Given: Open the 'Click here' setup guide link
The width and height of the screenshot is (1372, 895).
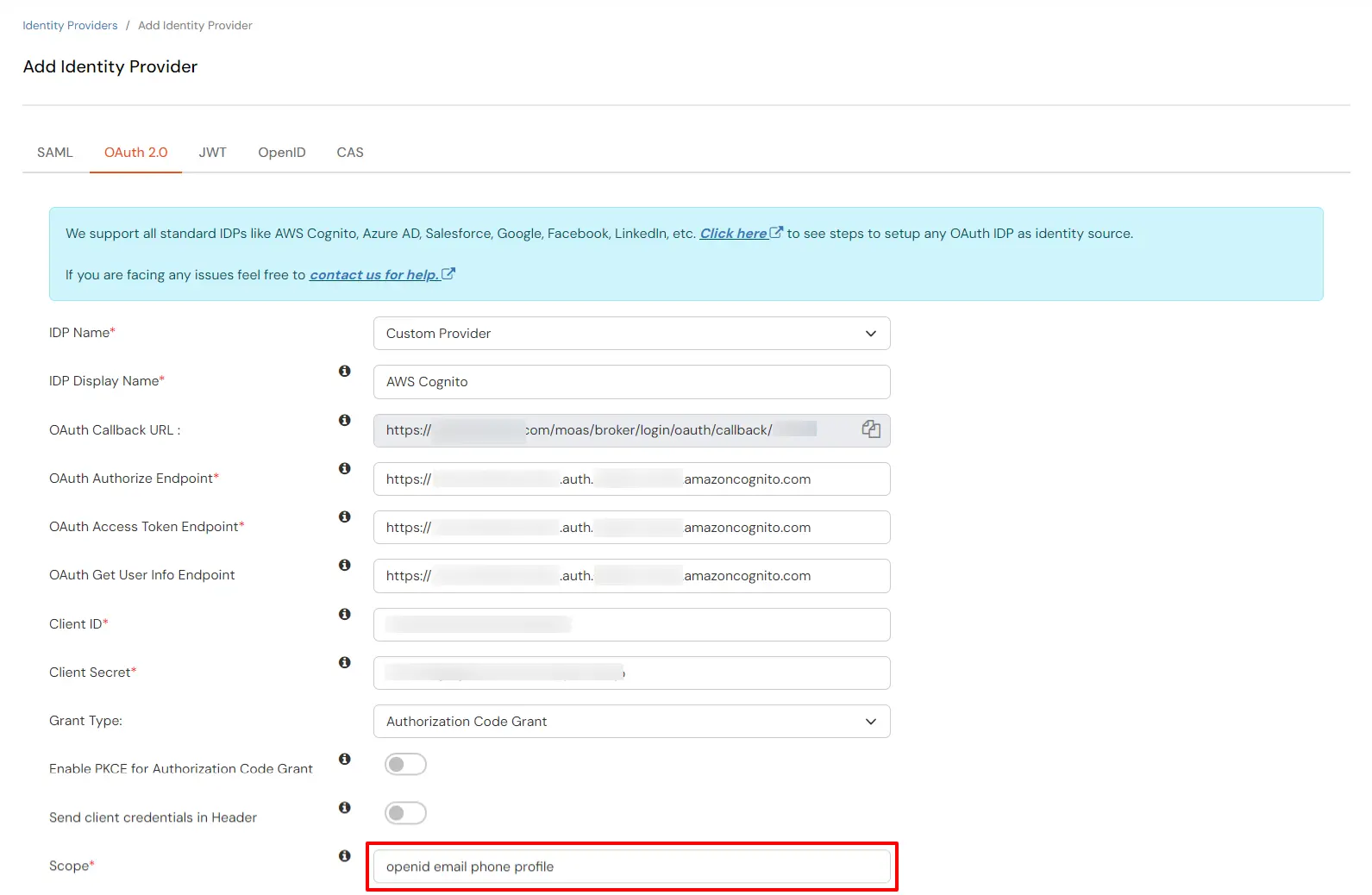Looking at the screenshot, I should tap(741, 234).
